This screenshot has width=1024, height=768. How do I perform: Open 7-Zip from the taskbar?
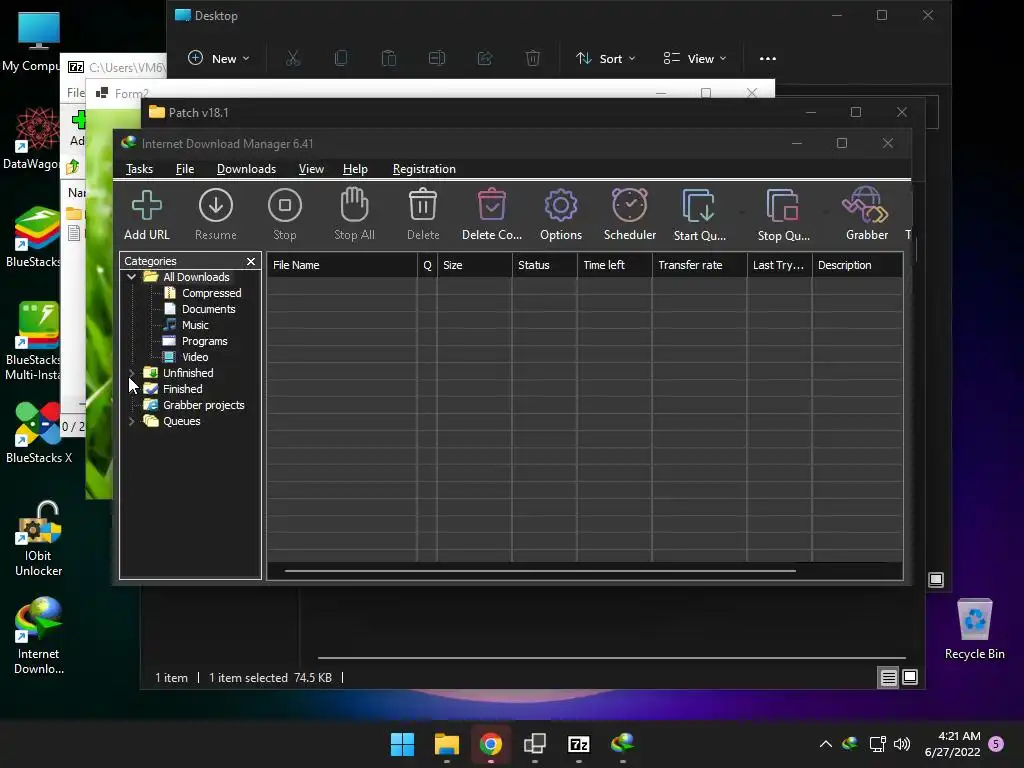579,744
